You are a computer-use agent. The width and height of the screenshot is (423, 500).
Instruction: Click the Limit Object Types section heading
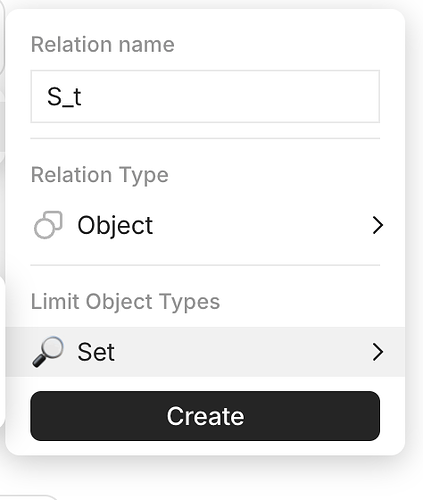125,302
